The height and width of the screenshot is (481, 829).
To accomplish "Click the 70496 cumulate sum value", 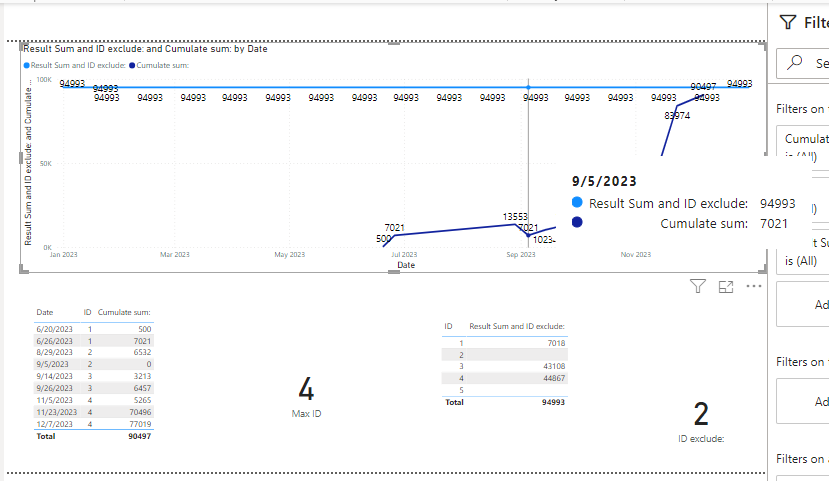I will [x=140, y=412].
